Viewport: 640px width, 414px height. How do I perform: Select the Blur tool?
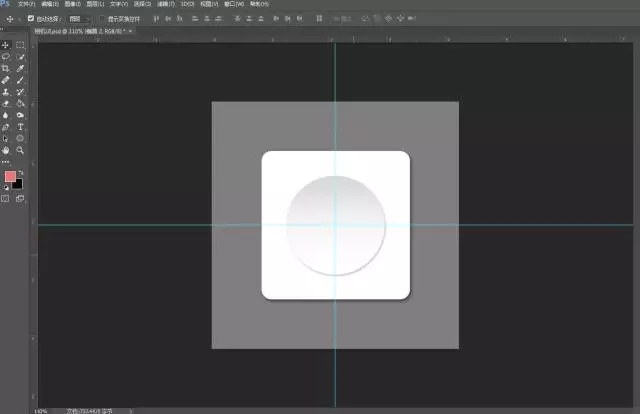6,115
